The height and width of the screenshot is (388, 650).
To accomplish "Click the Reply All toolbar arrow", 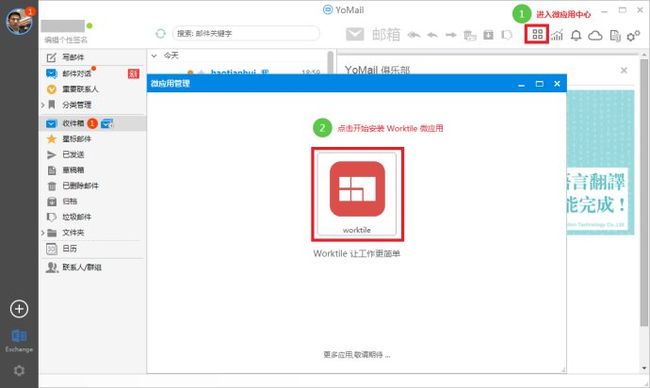I will click(x=414, y=35).
